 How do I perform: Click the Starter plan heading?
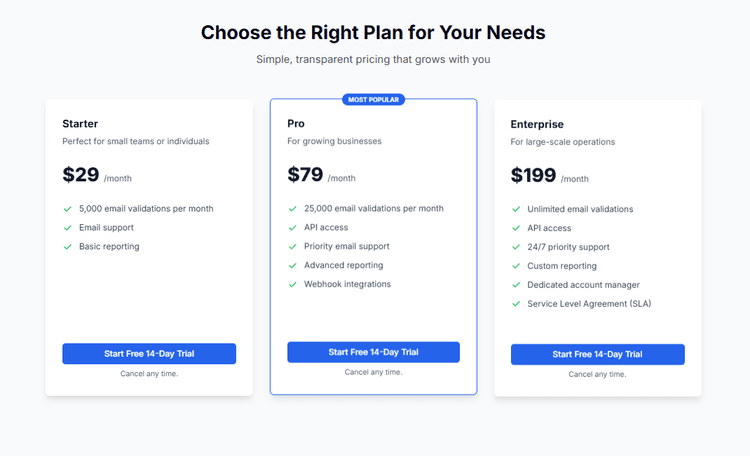[80, 124]
